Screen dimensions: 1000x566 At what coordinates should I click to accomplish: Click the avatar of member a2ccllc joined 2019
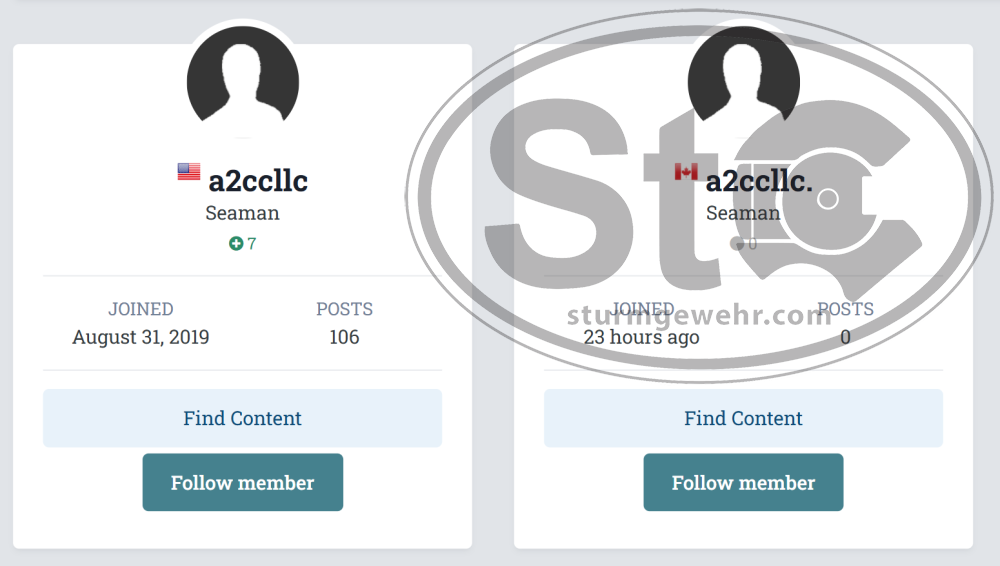[x=243, y=82]
